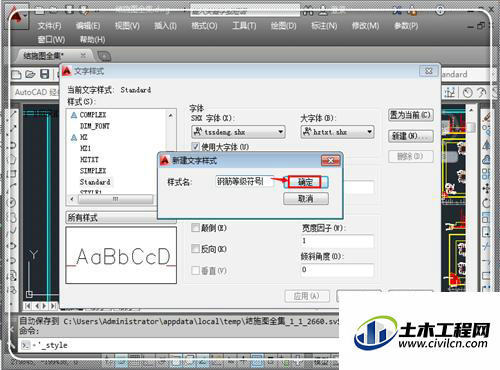Enable the 反向 backwards checkbox
Viewport: 500px width, 370px height.
tap(195, 248)
